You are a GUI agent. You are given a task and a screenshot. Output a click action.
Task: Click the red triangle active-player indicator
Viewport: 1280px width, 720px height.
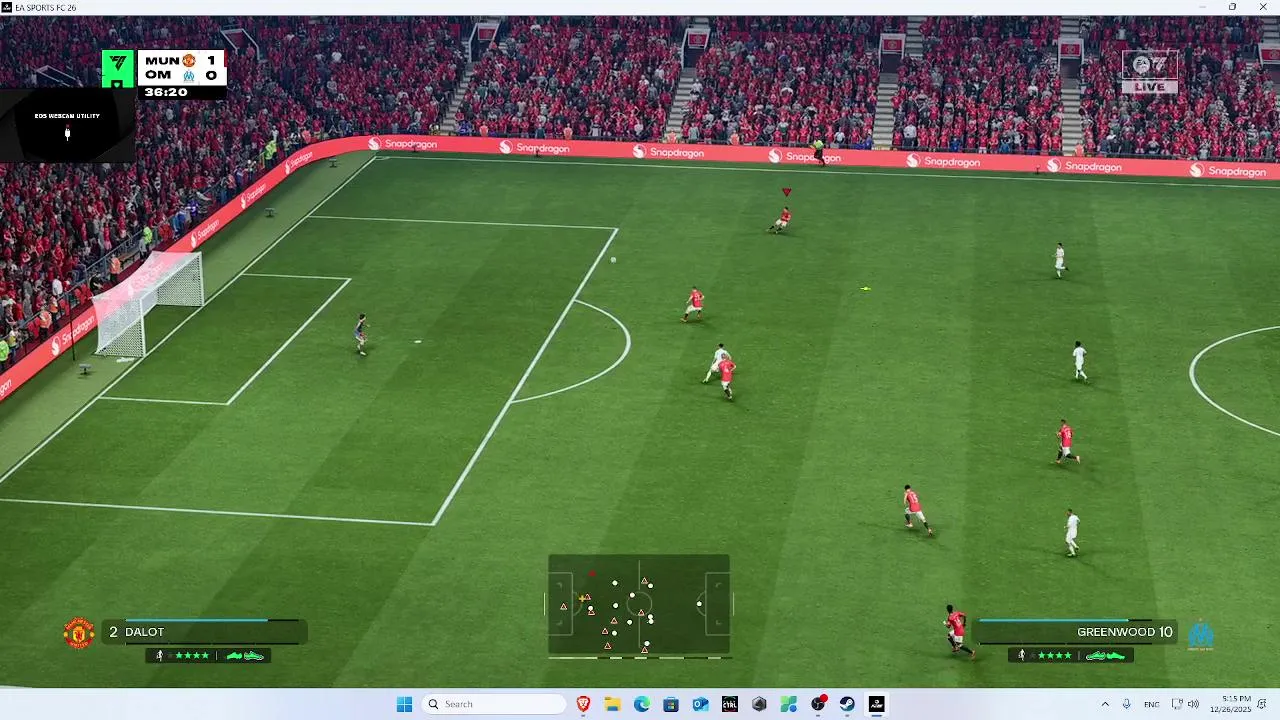786,192
